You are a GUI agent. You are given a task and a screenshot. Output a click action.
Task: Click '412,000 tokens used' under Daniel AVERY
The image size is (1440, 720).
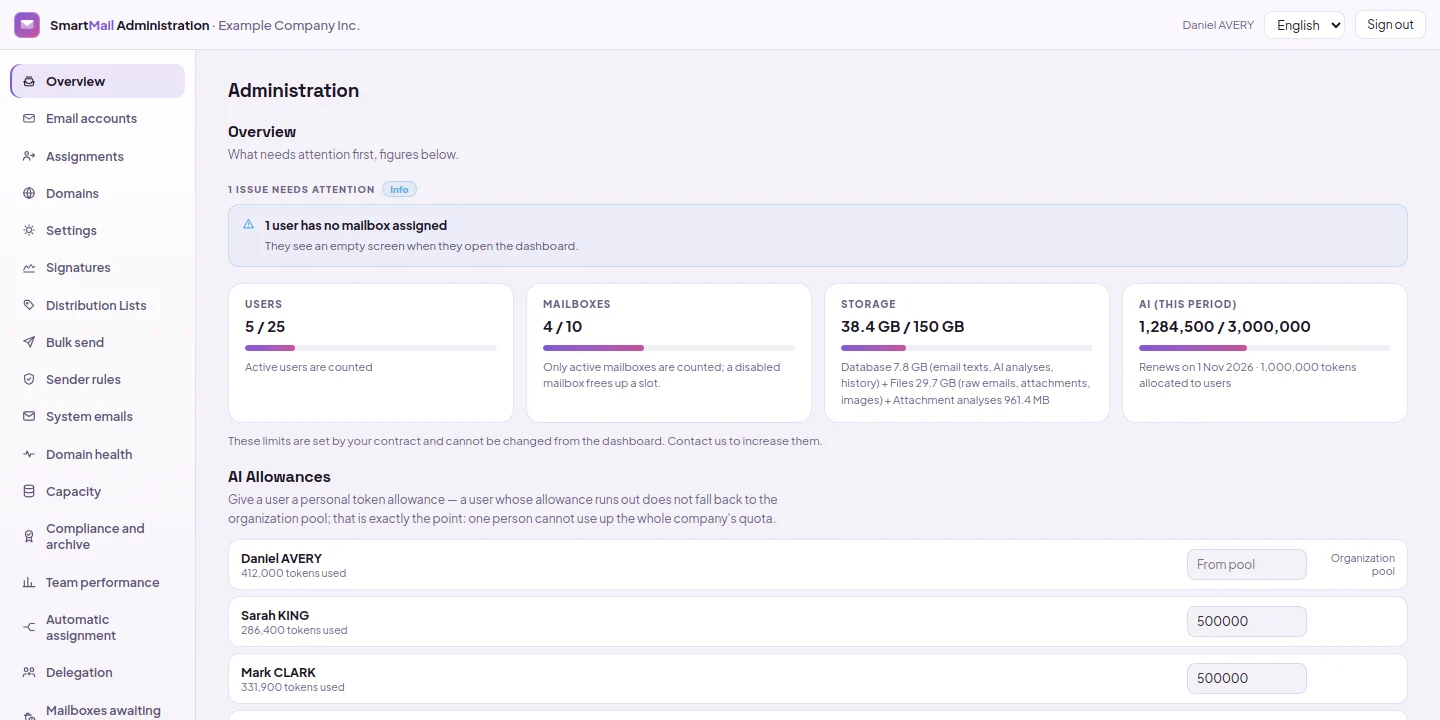click(293, 574)
